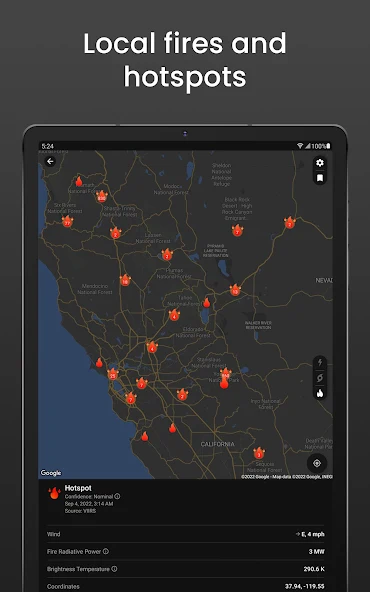Select fire cluster marker labeled 25
Viewport: 370px width, 592px height.
[x=113, y=374]
